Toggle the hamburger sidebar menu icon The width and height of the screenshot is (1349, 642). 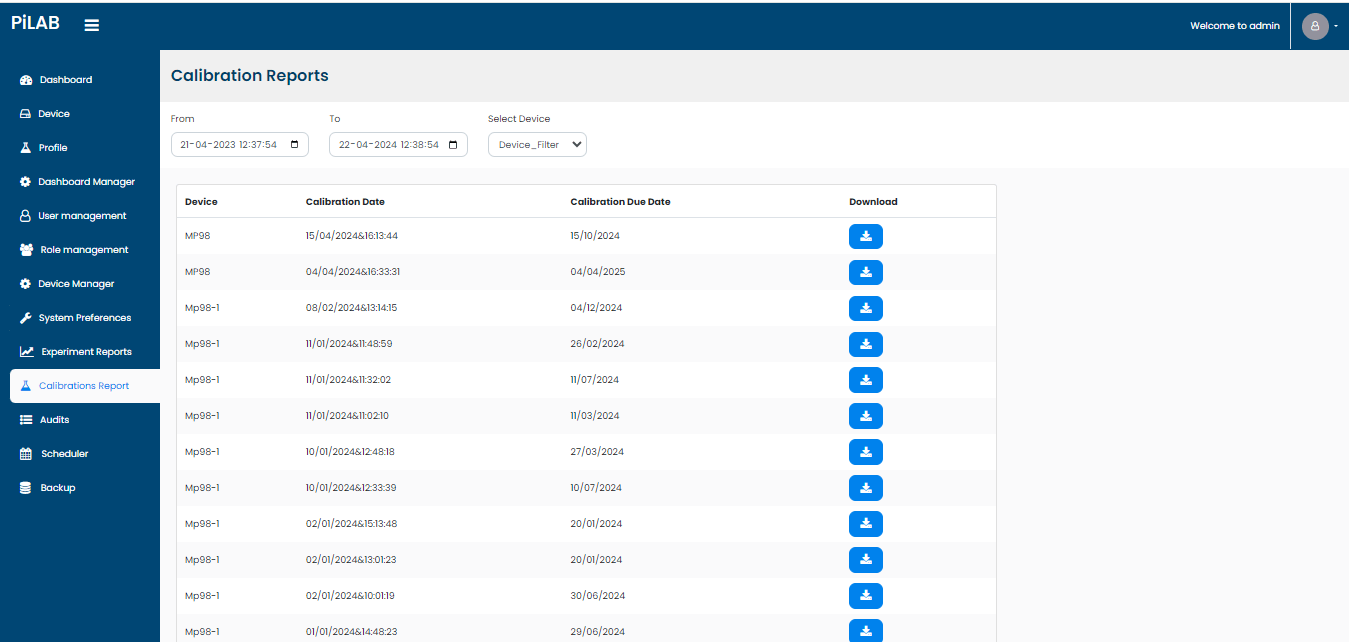(x=91, y=25)
